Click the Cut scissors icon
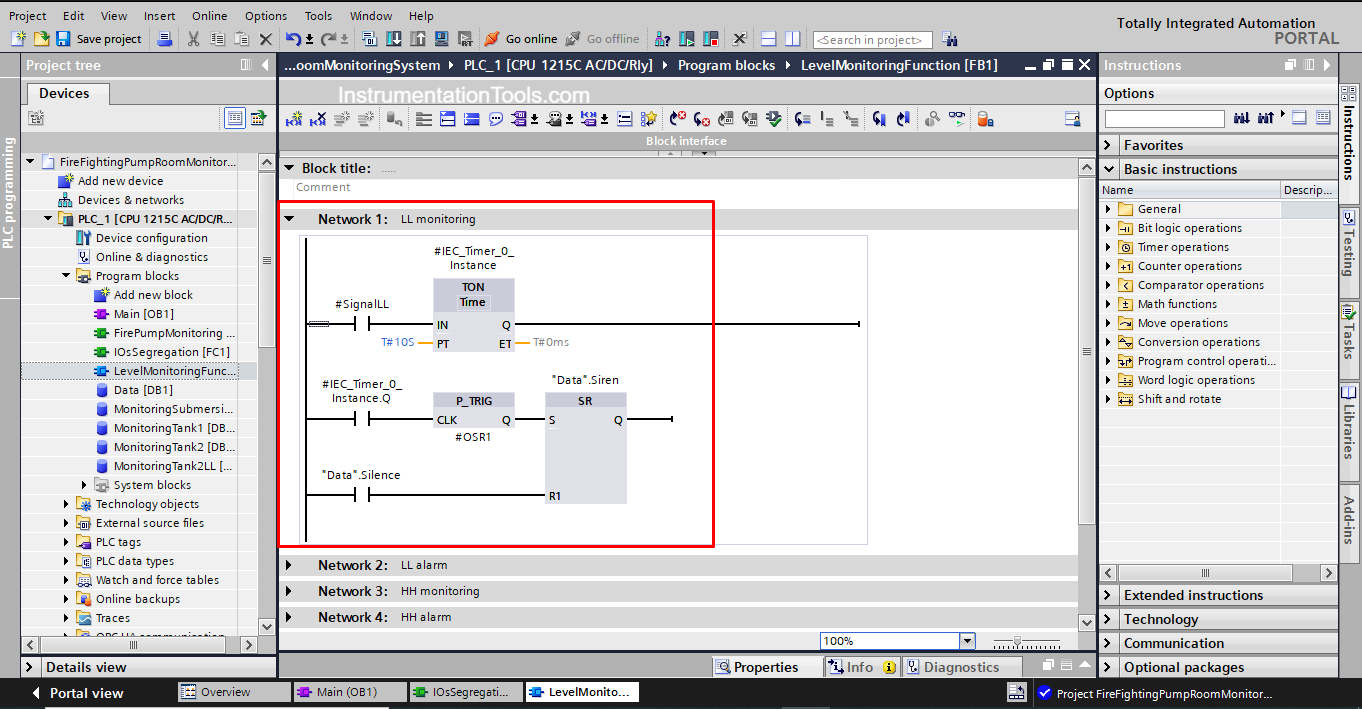The width and height of the screenshot is (1362, 709). [x=193, y=39]
